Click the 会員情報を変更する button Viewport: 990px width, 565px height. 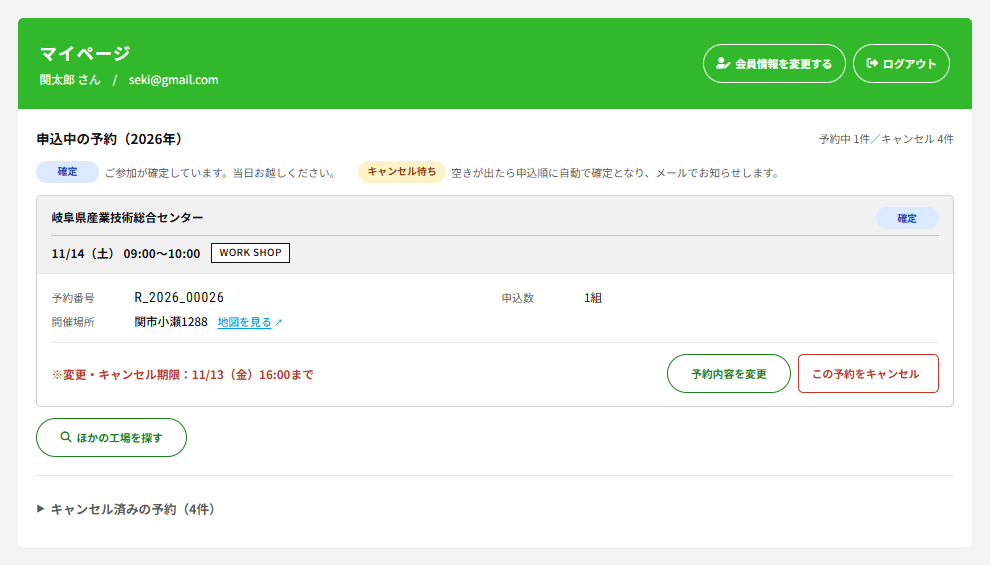pyautogui.click(x=774, y=64)
